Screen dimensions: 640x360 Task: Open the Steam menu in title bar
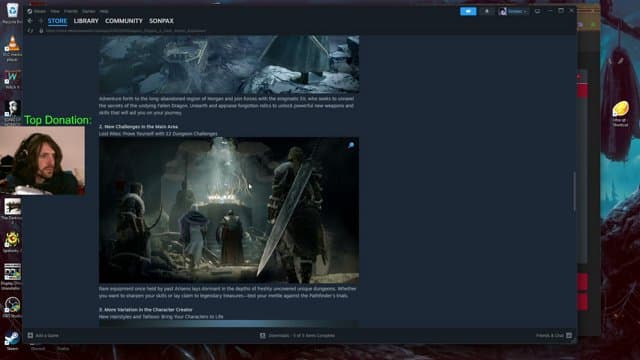(40, 11)
